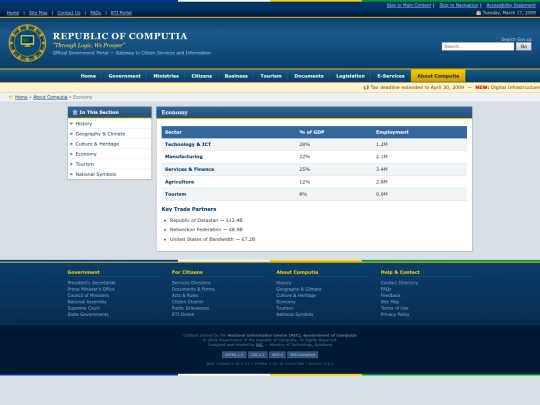Open the Tourism navigation tab

click(x=271, y=76)
